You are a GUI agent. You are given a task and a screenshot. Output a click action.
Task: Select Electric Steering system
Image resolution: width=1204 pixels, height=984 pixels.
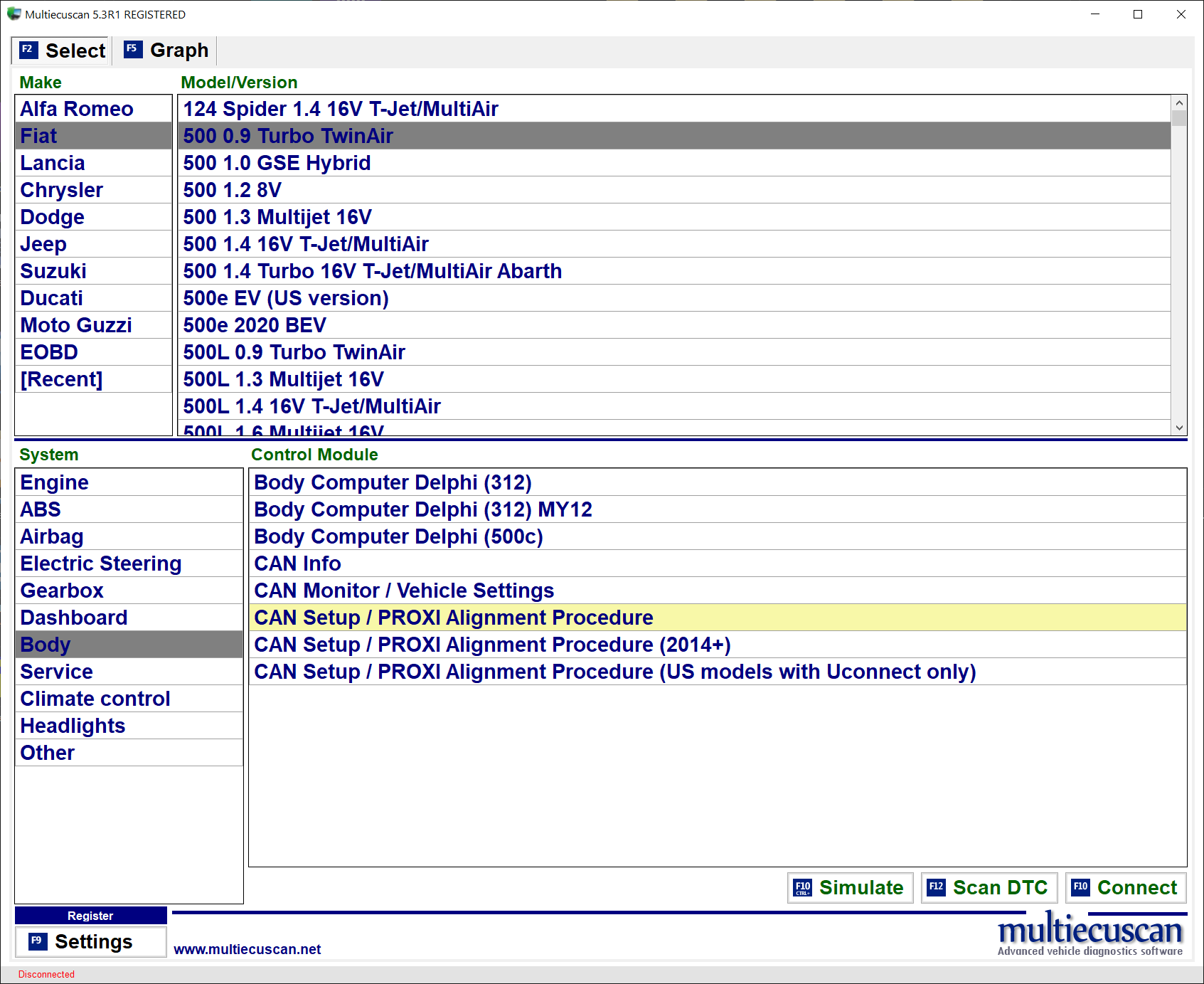coord(129,564)
